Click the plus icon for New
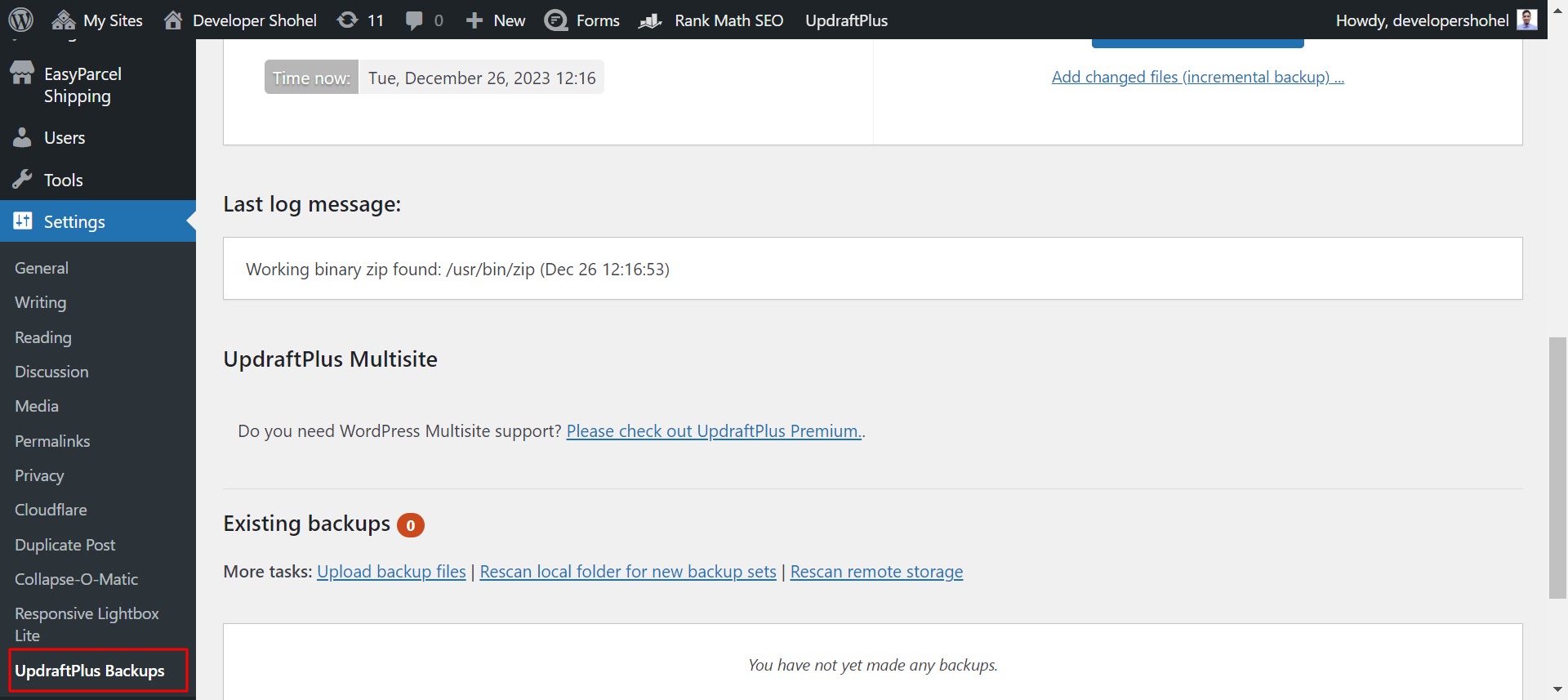The width and height of the screenshot is (1568, 700). pyautogui.click(x=474, y=20)
